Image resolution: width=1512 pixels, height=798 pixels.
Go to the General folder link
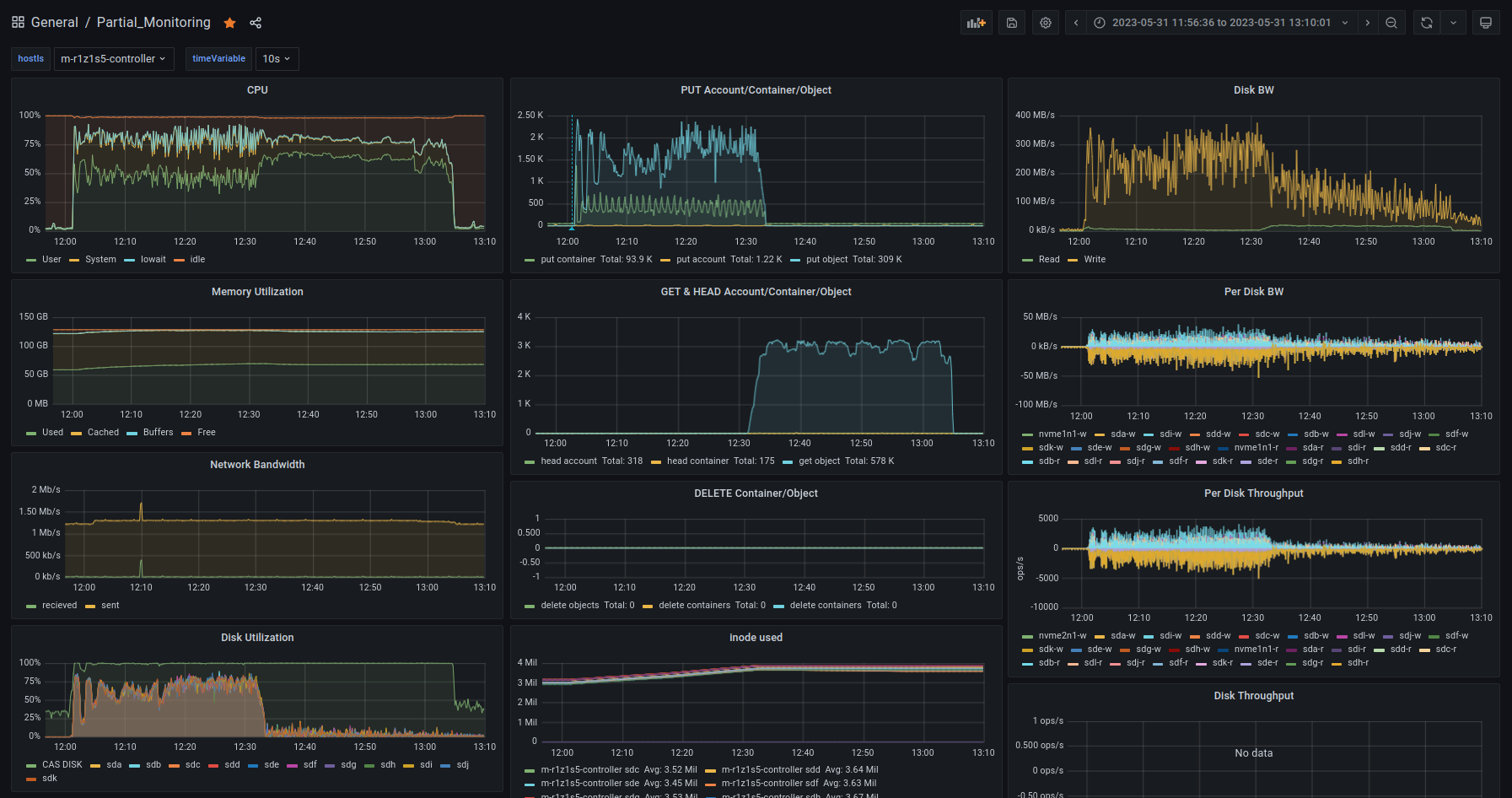point(54,23)
